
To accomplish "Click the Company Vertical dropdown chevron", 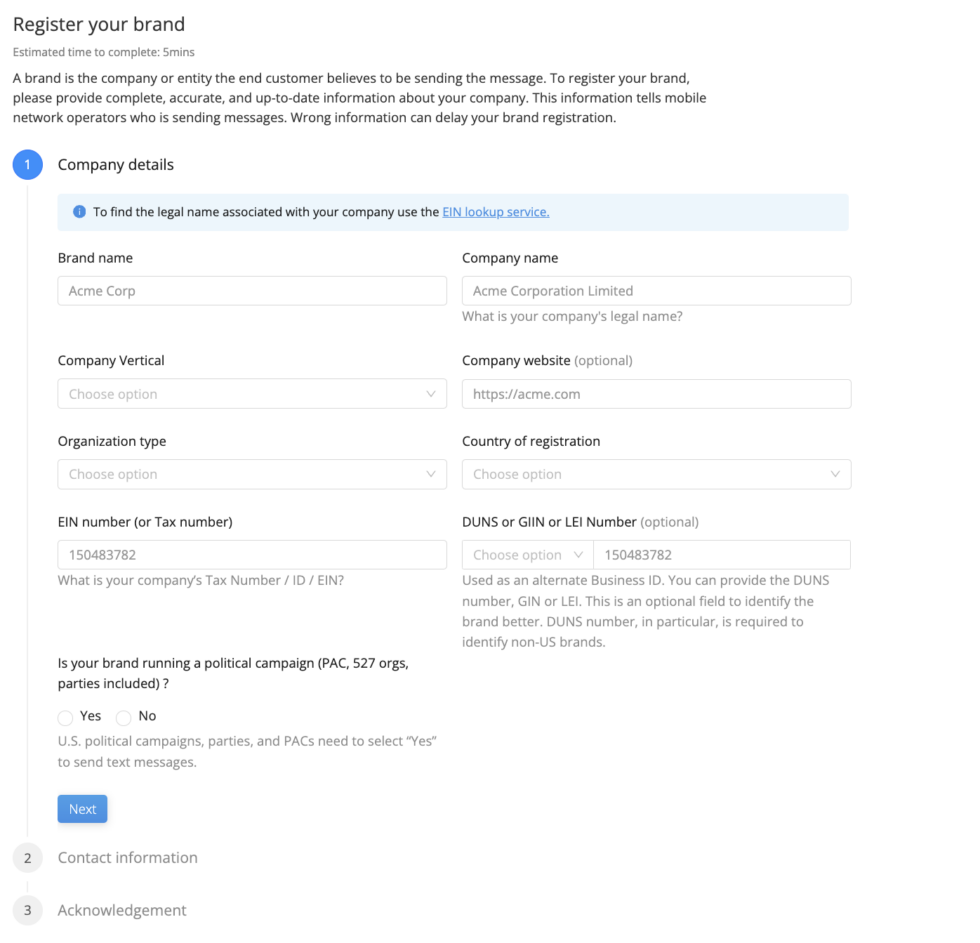I will click(x=433, y=393).
